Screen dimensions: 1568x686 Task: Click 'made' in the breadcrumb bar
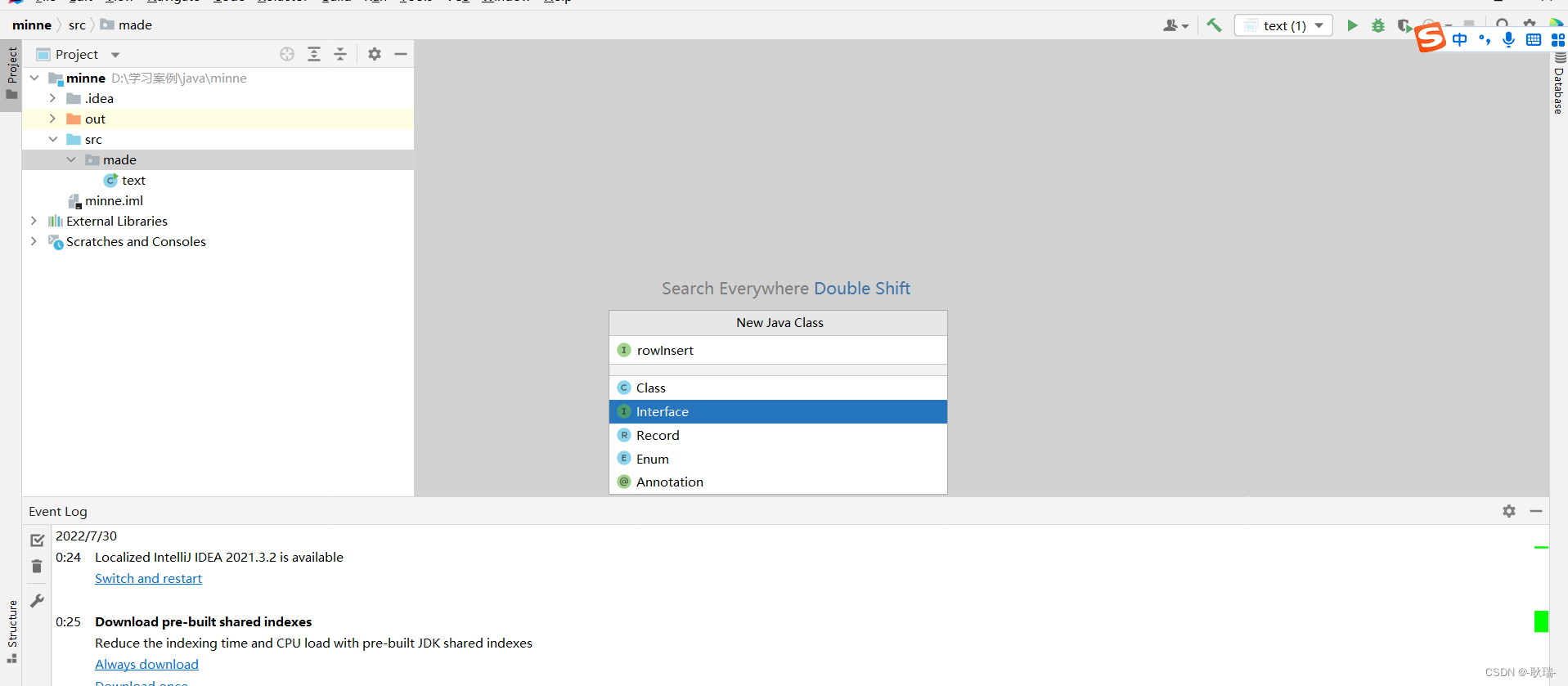[x=126, y=25]
